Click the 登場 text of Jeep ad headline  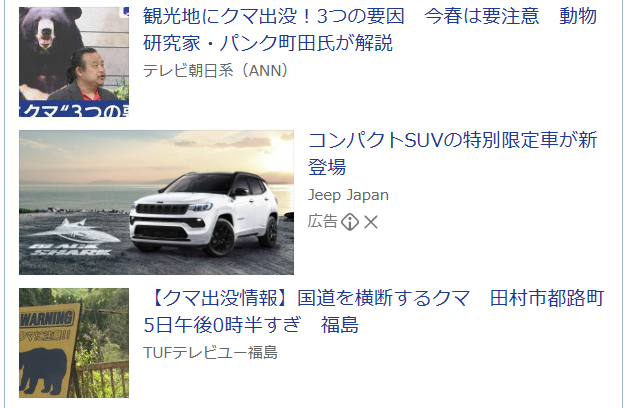pos(327,167)
